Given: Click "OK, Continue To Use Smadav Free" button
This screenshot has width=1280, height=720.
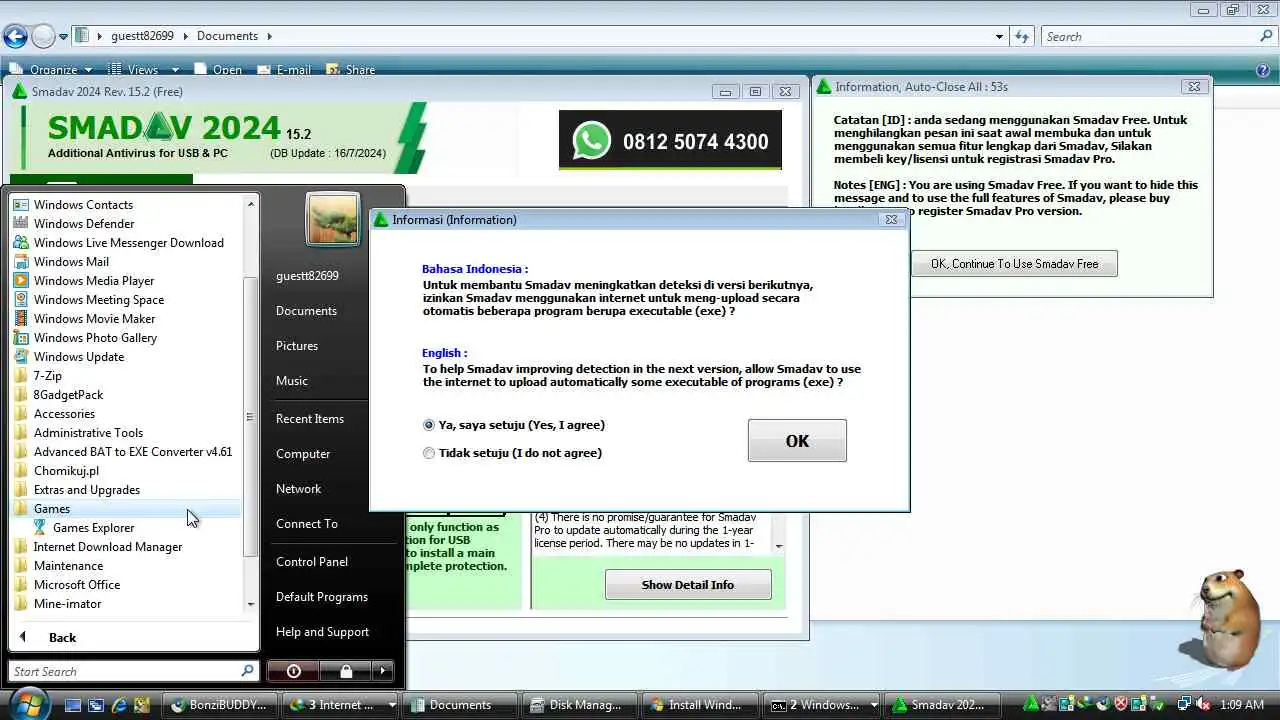Looking at the screenshot, I should point(1014,264).
